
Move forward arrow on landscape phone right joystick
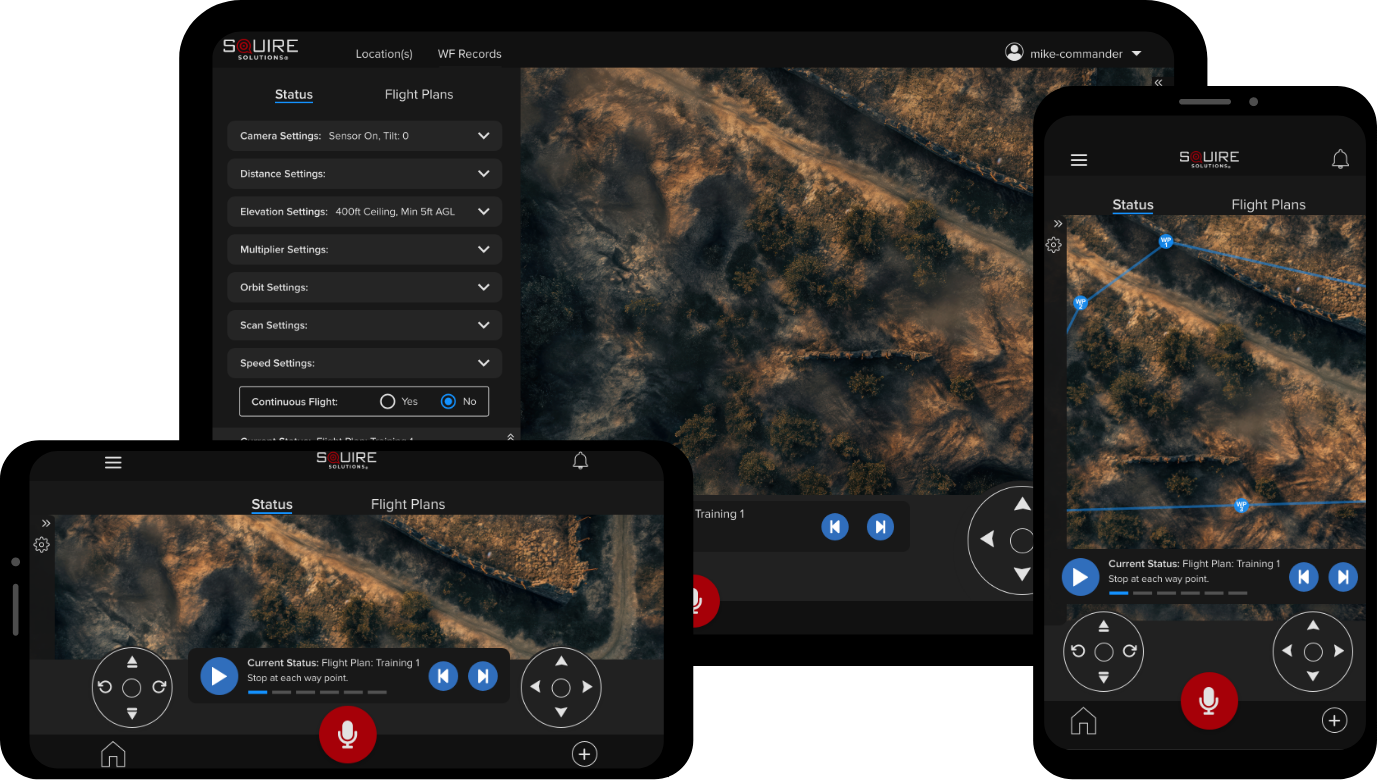[561, 661]
